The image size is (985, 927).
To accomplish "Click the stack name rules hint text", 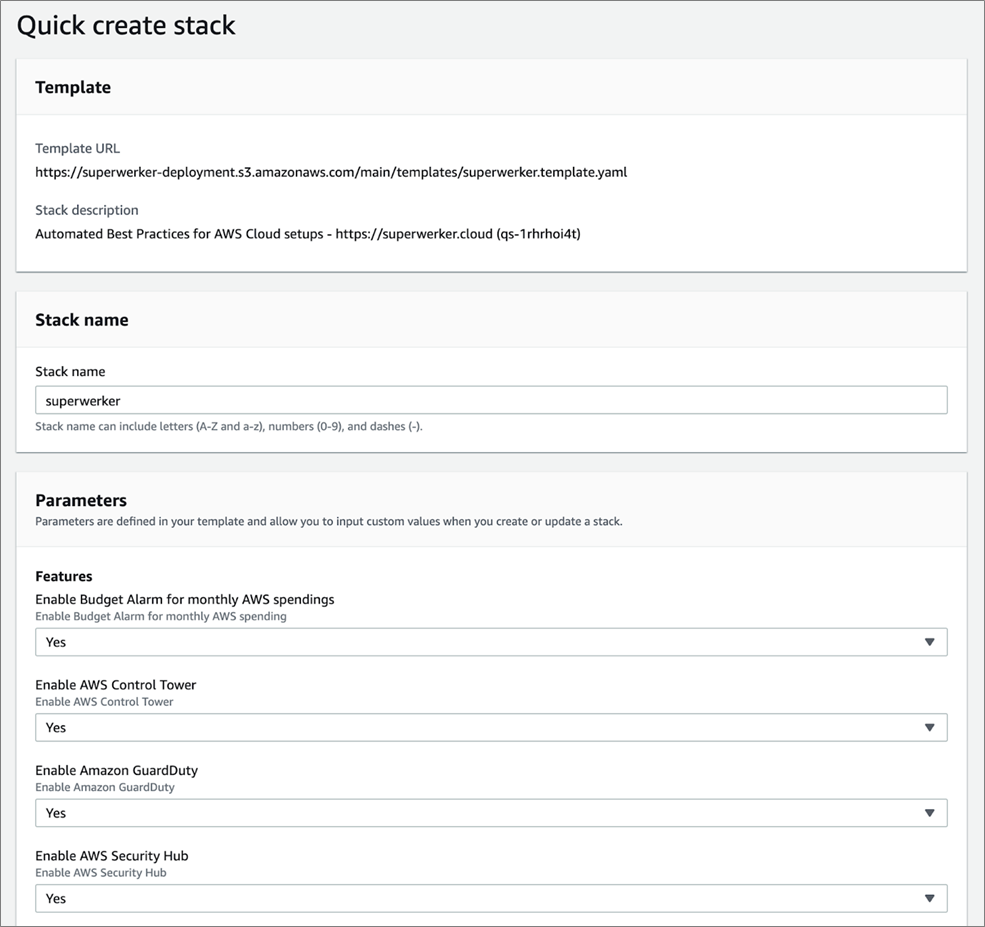I will tap(229, 426).
